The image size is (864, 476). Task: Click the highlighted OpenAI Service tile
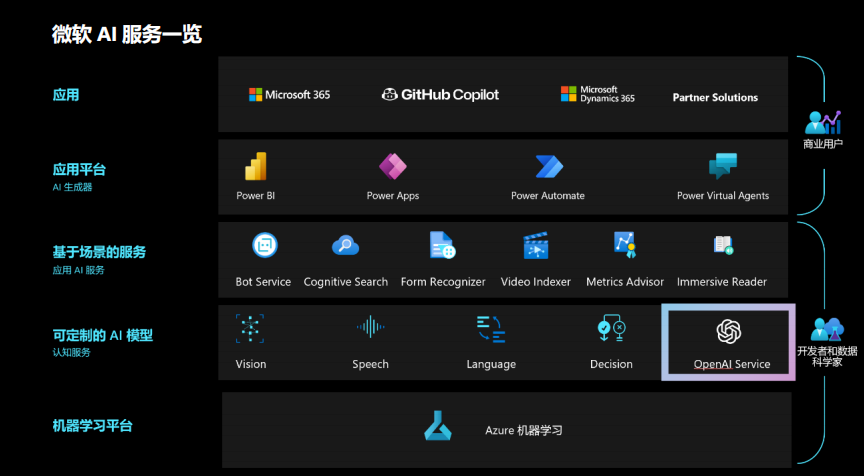click(x=728, y=342)
